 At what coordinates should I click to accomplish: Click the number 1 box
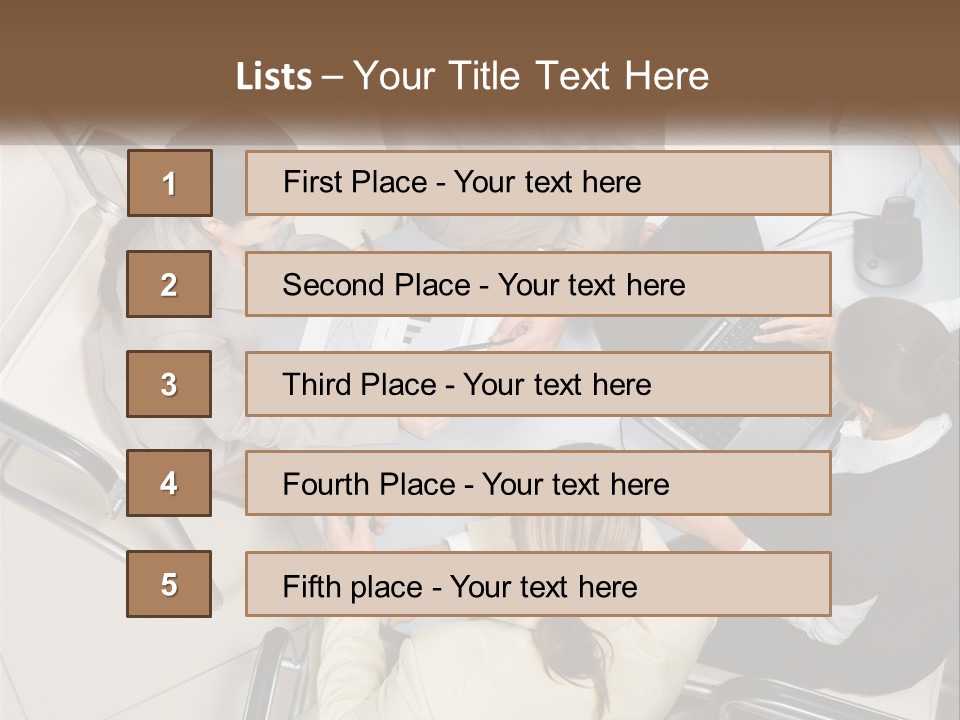[x=170, y=183]
